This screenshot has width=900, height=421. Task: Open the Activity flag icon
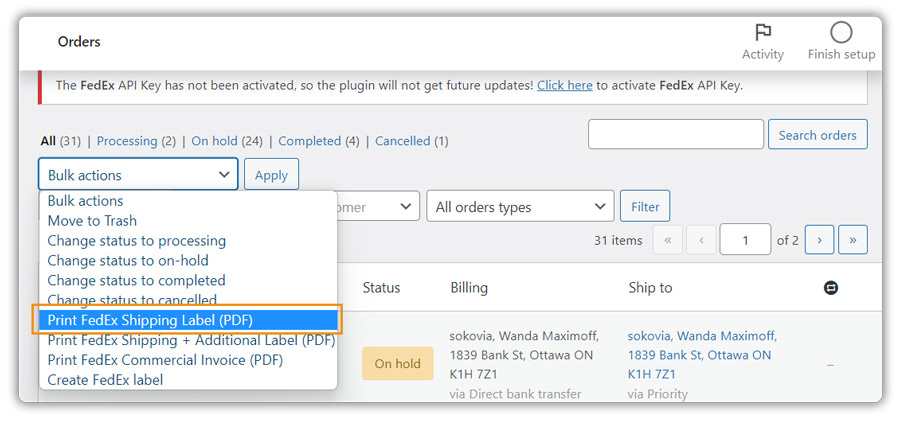[x=762, y=33]
